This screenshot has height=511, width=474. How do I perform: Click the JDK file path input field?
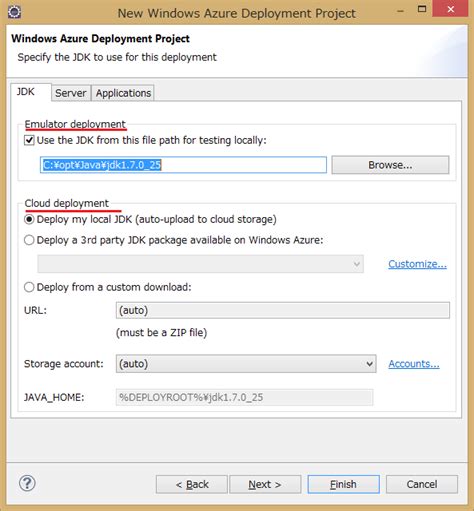click(183, 165)
